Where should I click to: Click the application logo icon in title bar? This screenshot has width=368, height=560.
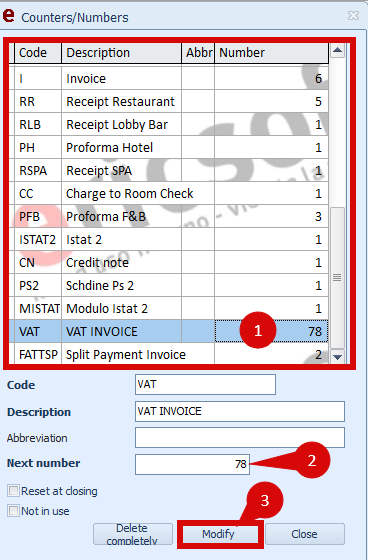pyautogui.click(x=8, y=15)
